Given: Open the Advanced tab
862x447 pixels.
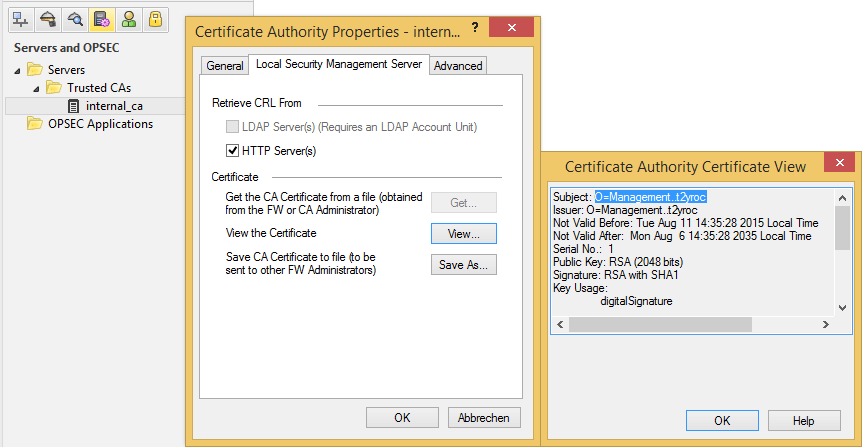Looking at the screenshot, I should click(x=458, y=66).
